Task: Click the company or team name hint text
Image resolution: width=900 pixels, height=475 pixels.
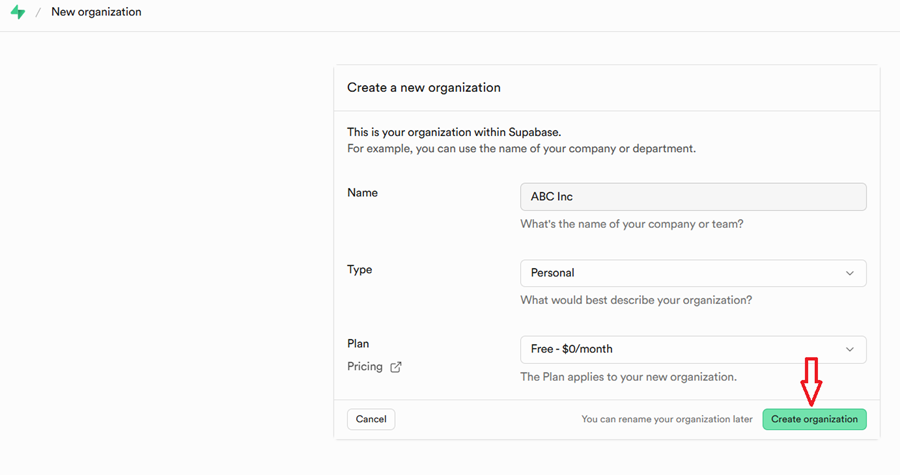Action: (631, 224)
